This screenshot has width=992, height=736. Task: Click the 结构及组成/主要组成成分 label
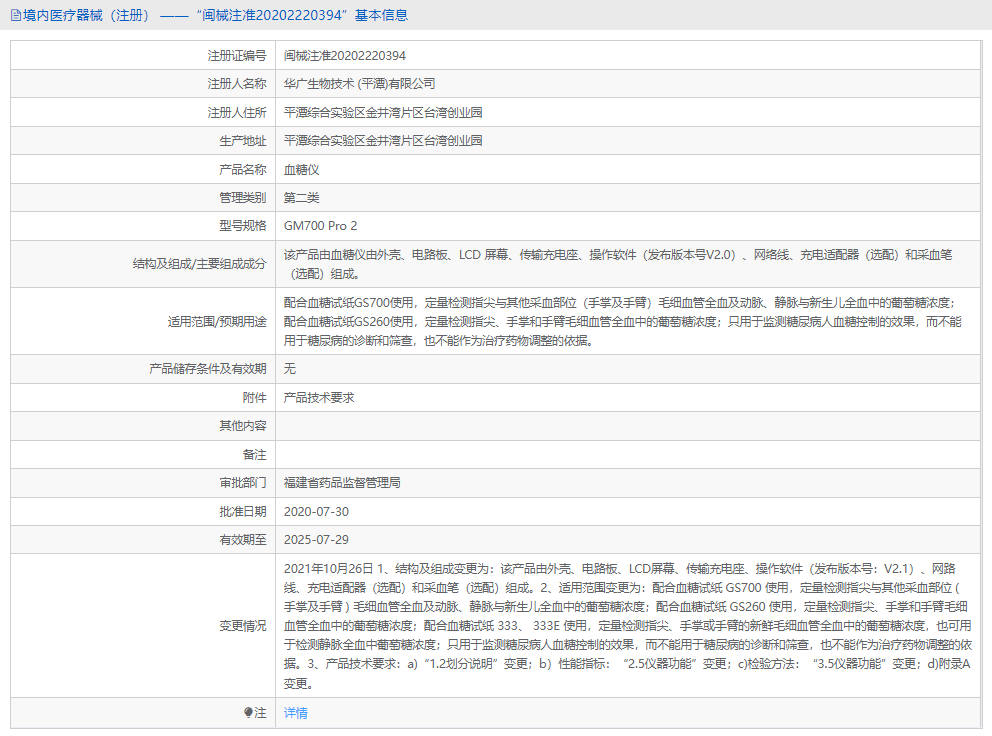click(199, 264)
